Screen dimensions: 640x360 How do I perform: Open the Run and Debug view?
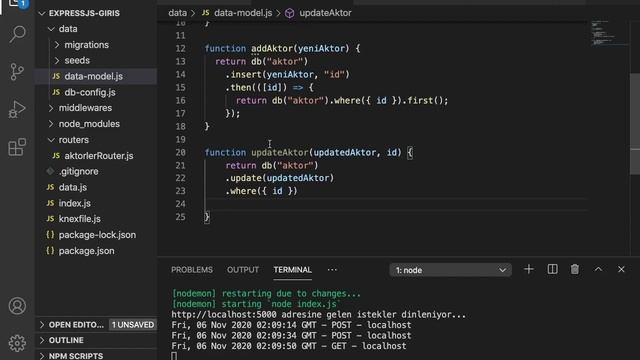point(17,109)
